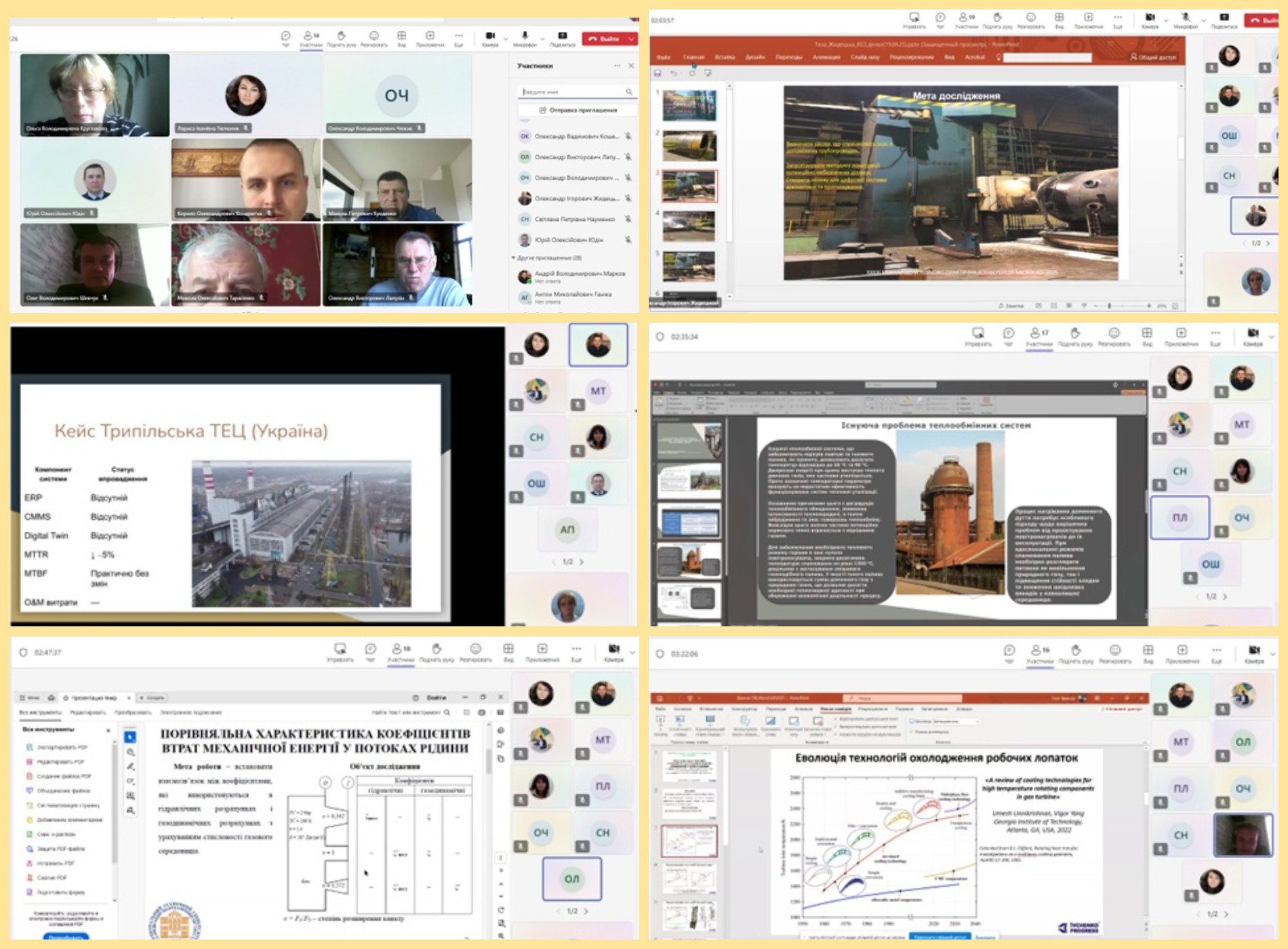Image resolution: width=1288 pixels, height=949 pixels.
Task: Click the Share screen icon in top-left meeting
Action: click(562, 37)
